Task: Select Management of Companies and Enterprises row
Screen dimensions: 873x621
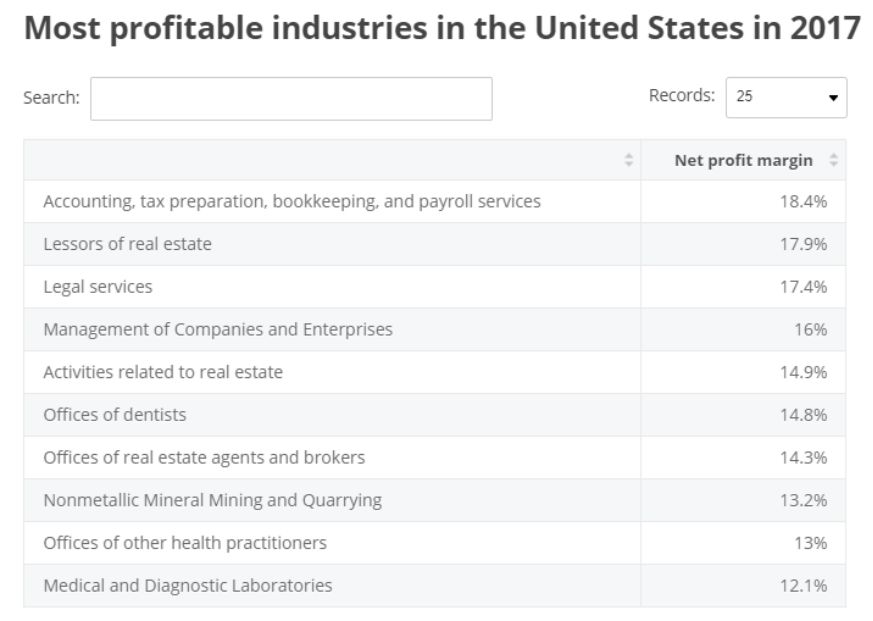Action: [218, 329]
